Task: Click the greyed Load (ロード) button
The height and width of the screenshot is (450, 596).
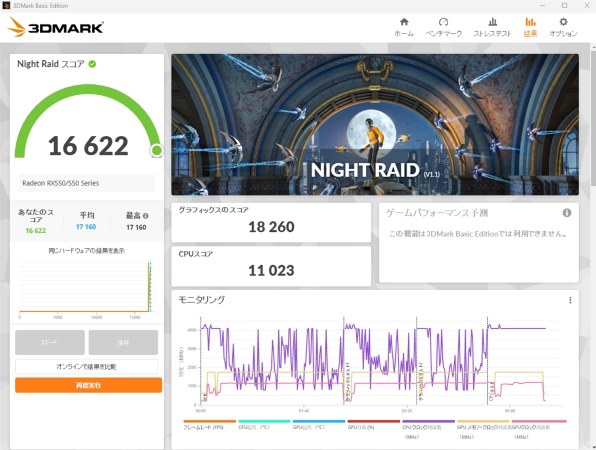Action: 50,342
